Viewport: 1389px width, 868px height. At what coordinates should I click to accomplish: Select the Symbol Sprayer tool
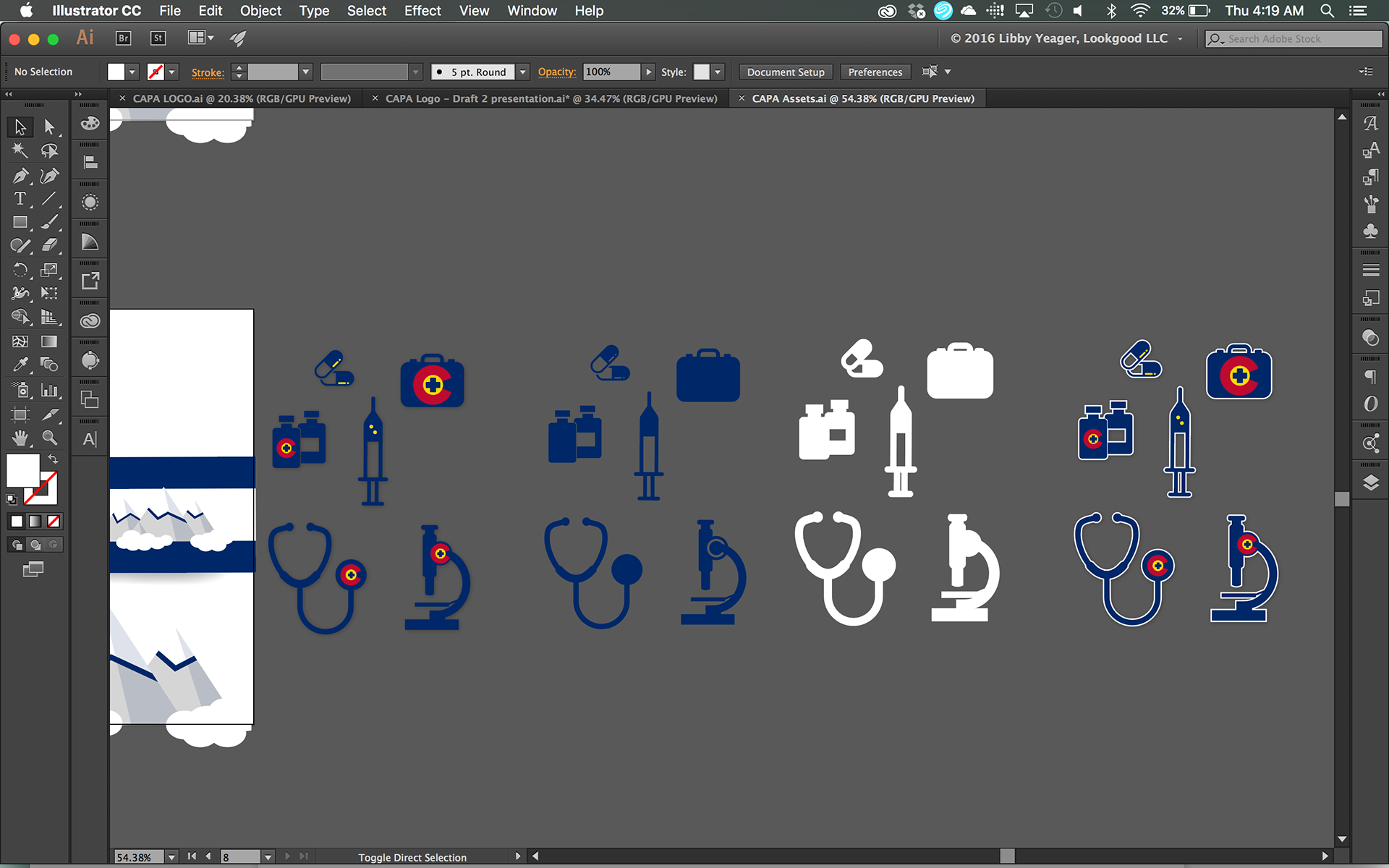pyautogui.click(x=20, y=391)
